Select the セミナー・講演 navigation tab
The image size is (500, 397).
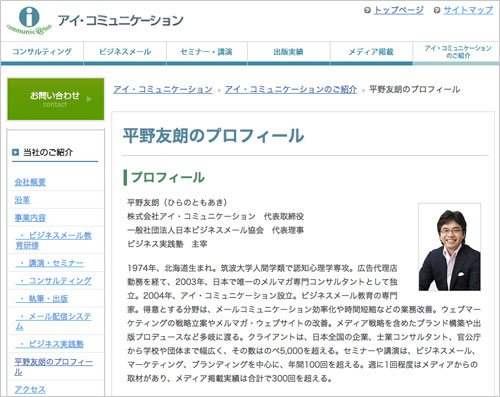click(207, 52)
